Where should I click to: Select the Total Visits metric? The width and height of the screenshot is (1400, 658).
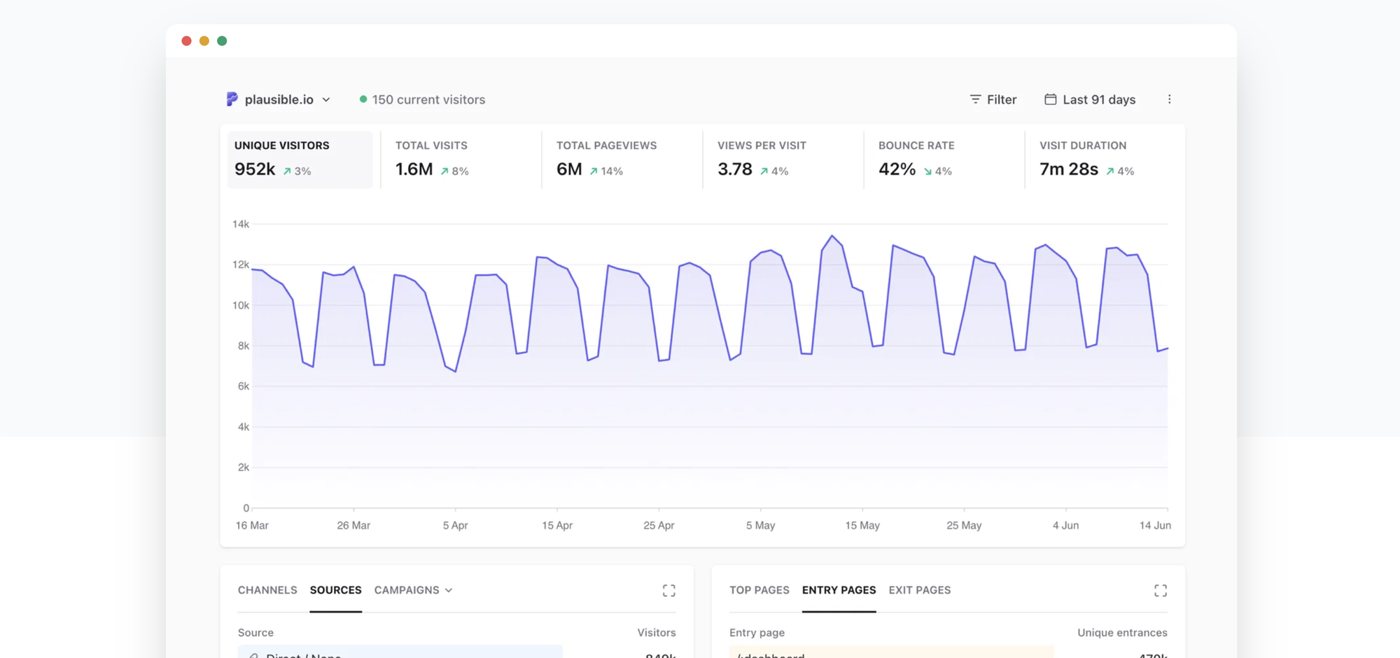(x=461, y=159)
